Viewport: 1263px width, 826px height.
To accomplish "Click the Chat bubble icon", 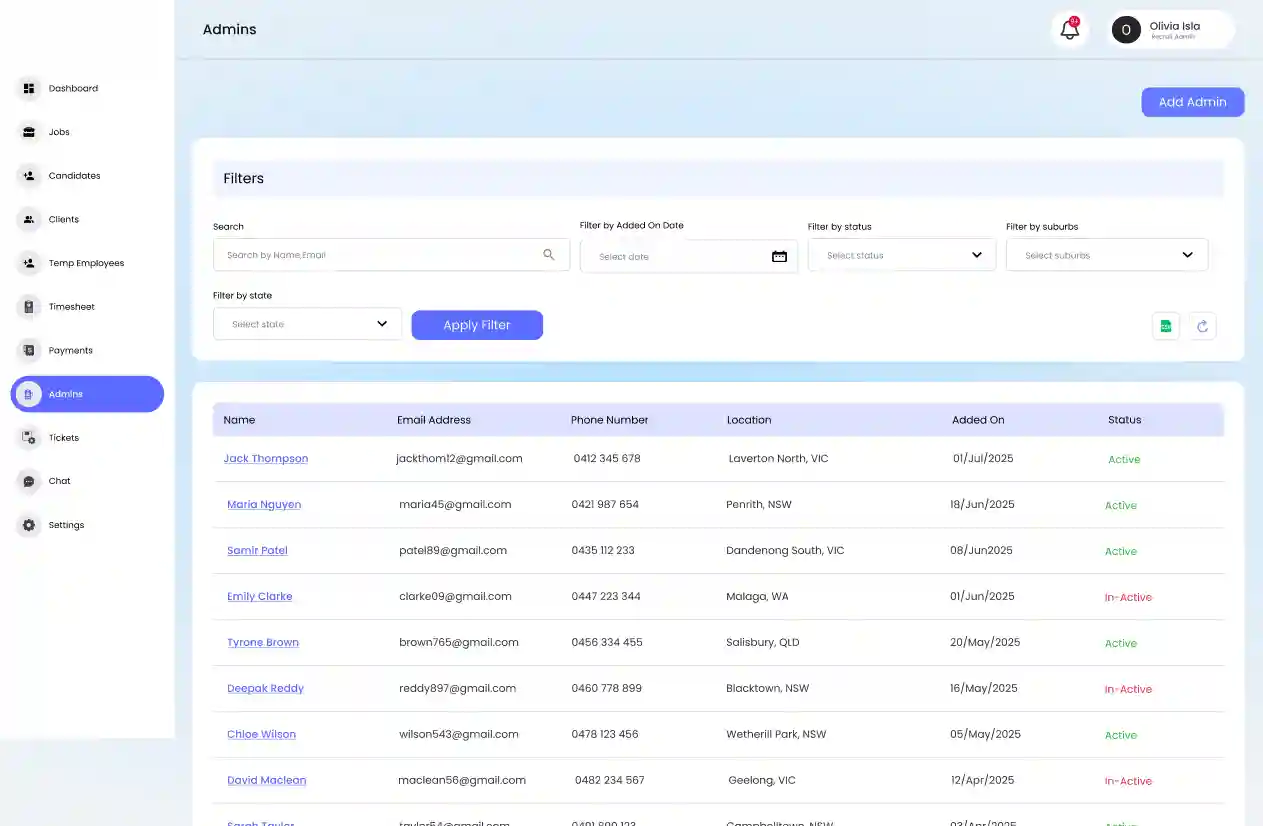I will (29, 481).
